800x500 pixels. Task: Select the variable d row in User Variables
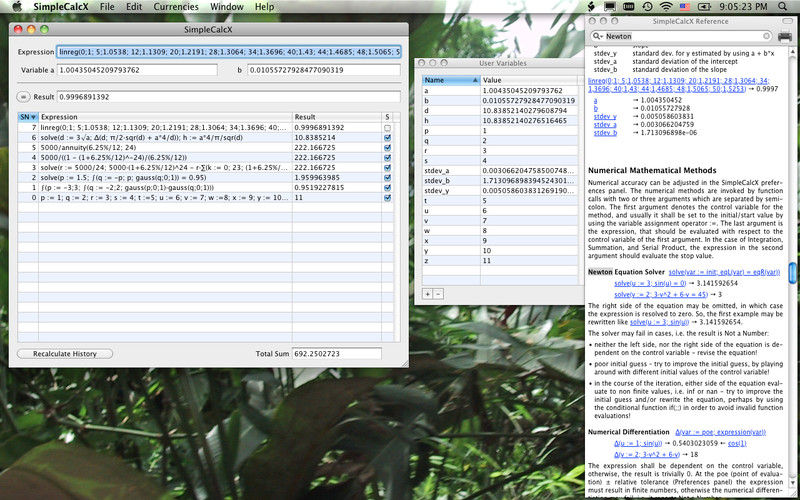[500, 110]
